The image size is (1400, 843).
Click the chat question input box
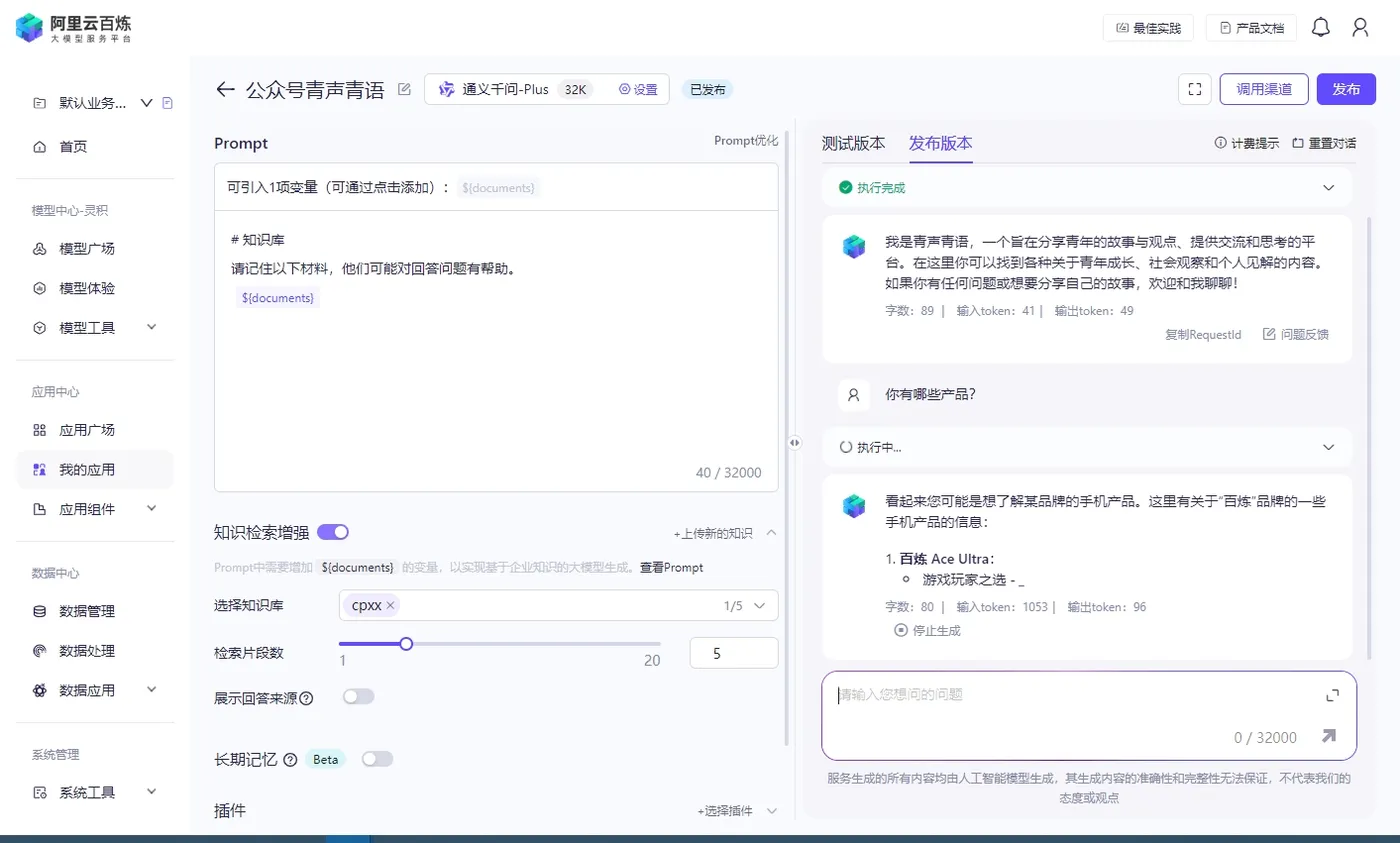1089,716
